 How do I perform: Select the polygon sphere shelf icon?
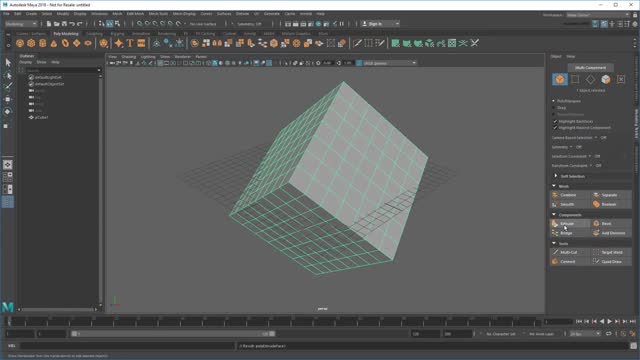point(20,43)
